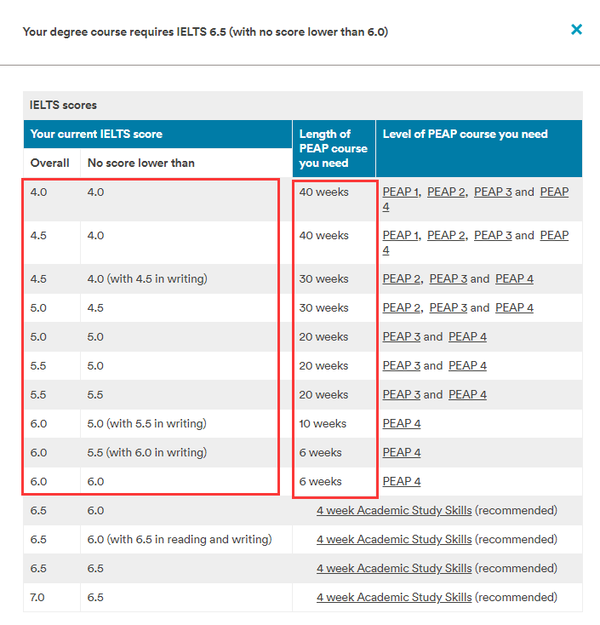Image resolution: width=600 pixels, height=625 pixels.
Task: Click the dialog title about IELTS 6.5 requirement
Action: coord(205,32)
